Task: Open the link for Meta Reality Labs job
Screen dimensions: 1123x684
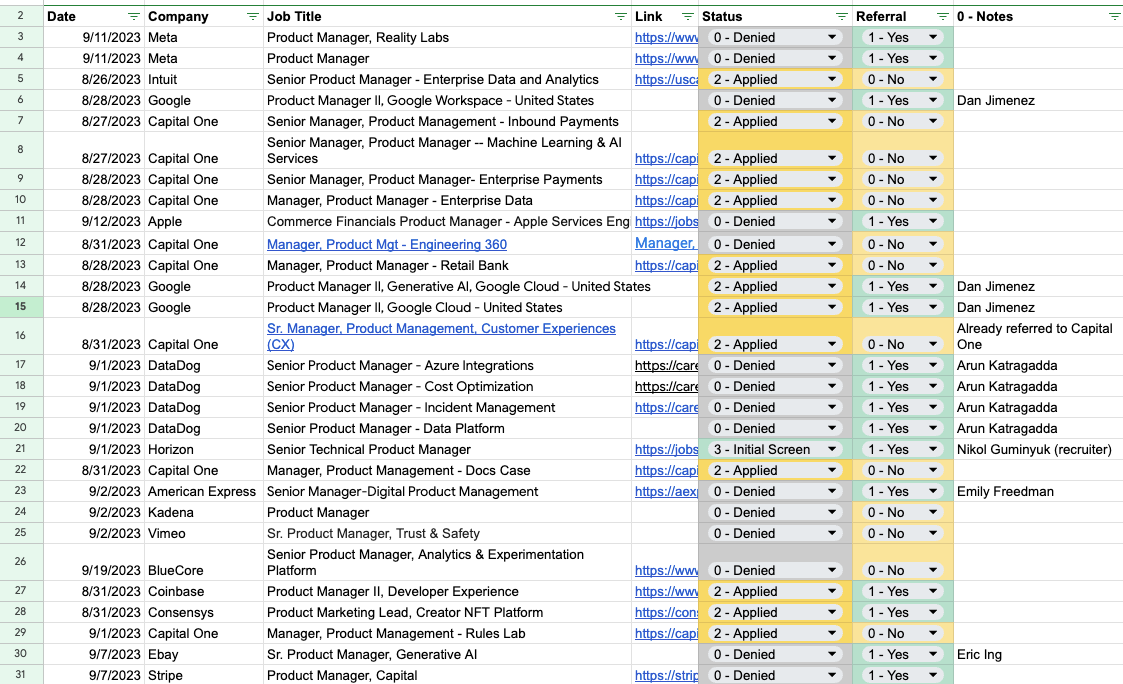Action: click(x=666, y=38)
